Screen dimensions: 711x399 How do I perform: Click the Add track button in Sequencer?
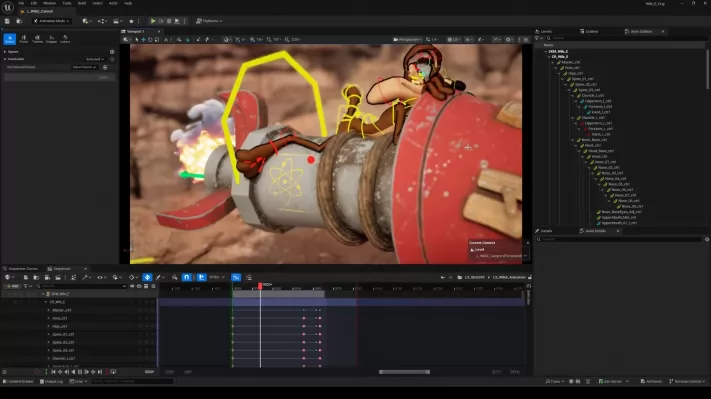[12, 286]
